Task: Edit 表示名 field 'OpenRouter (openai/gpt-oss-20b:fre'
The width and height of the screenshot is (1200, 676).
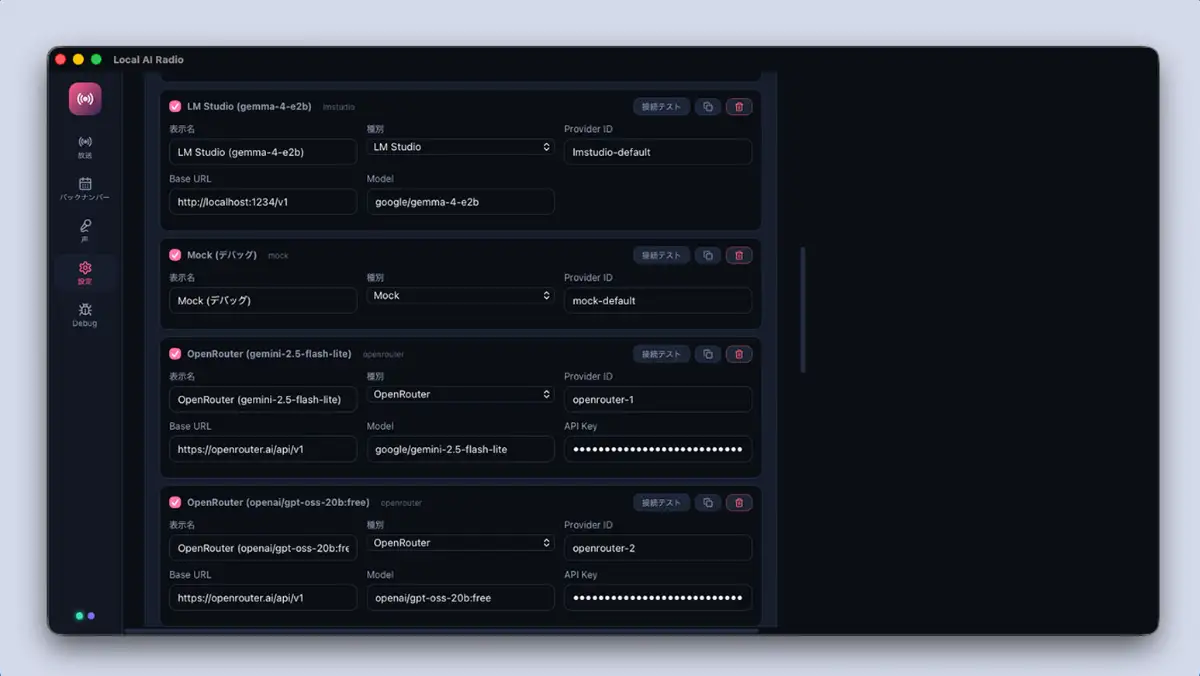Action: tap(263, 548)
